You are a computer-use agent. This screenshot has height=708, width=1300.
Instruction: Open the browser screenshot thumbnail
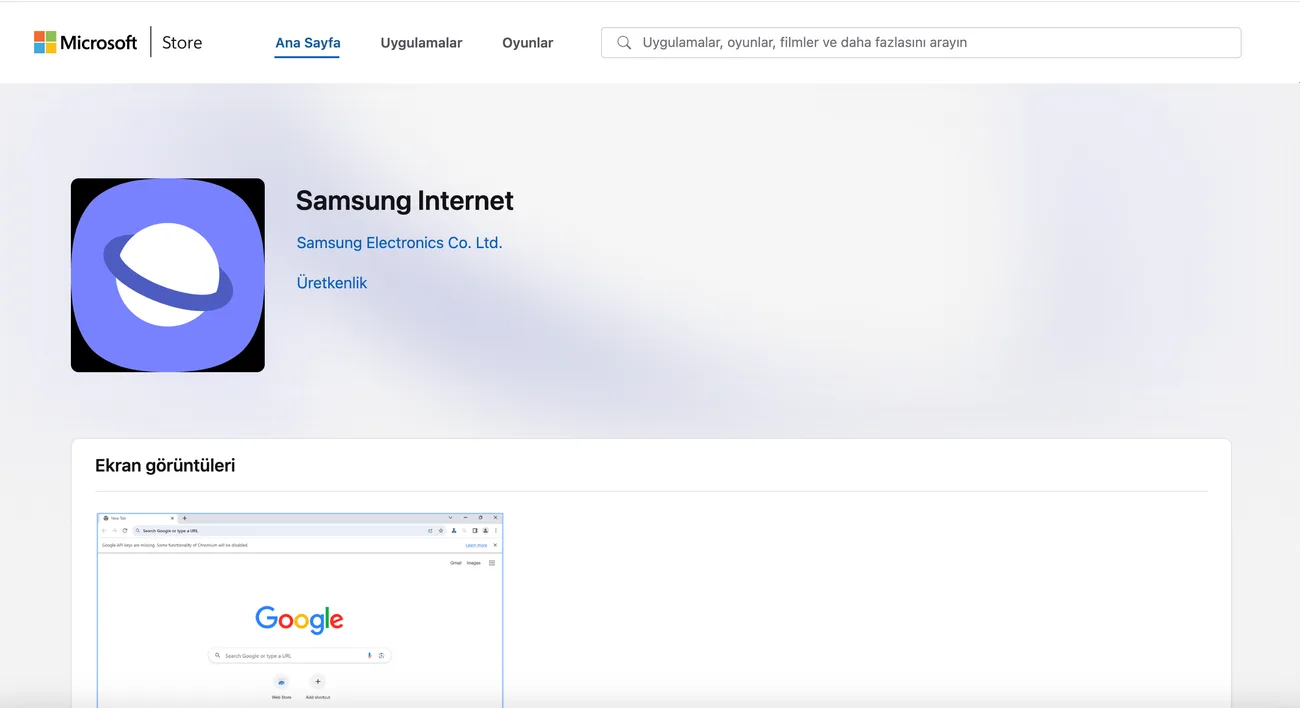click(300, 610)
